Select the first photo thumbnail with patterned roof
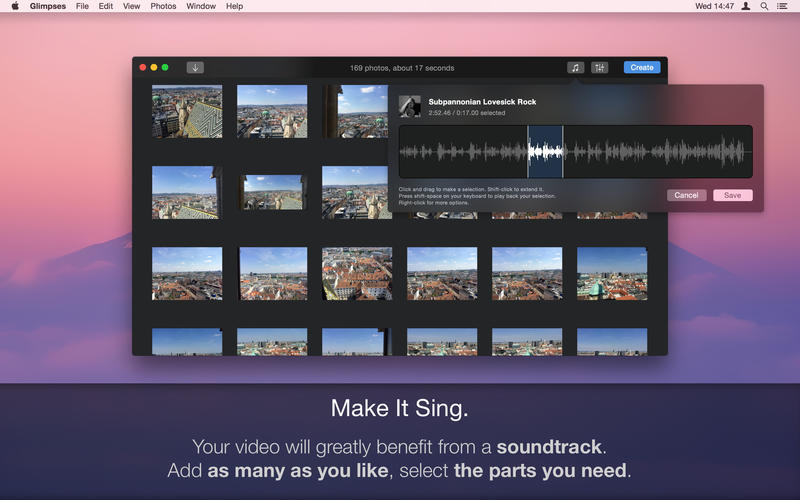This screenshot has height=500, width=800. pyautogui.click(x=187, y=111)
